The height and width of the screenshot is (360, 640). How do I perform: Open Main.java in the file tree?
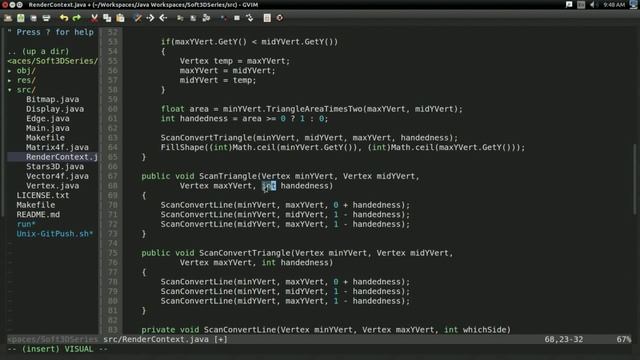tap(48, 128)
